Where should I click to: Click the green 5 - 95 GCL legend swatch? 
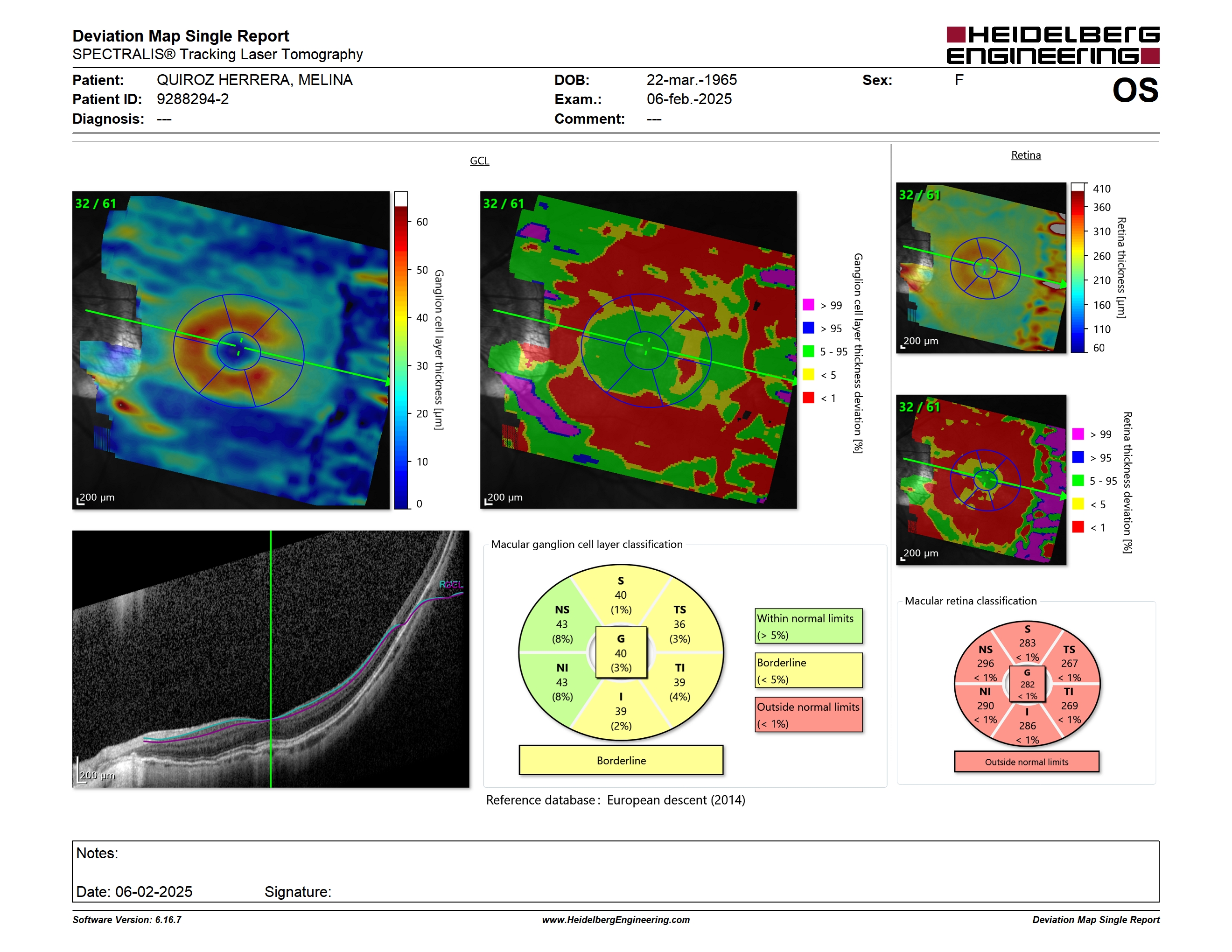click(808, 351)
